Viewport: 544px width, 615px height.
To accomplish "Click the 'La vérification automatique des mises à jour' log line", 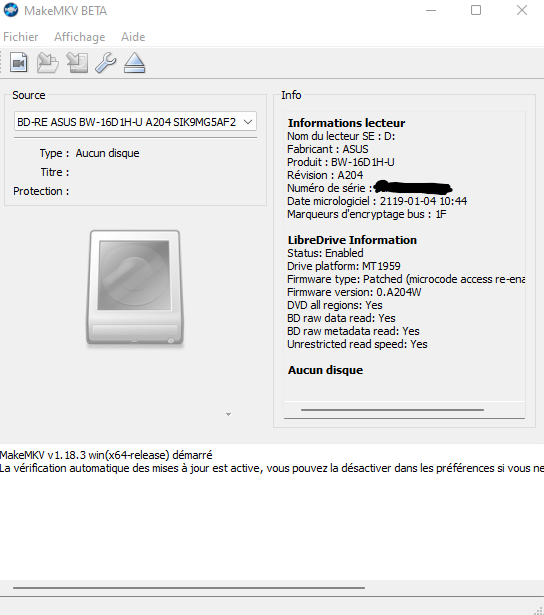I will (272, 468).
